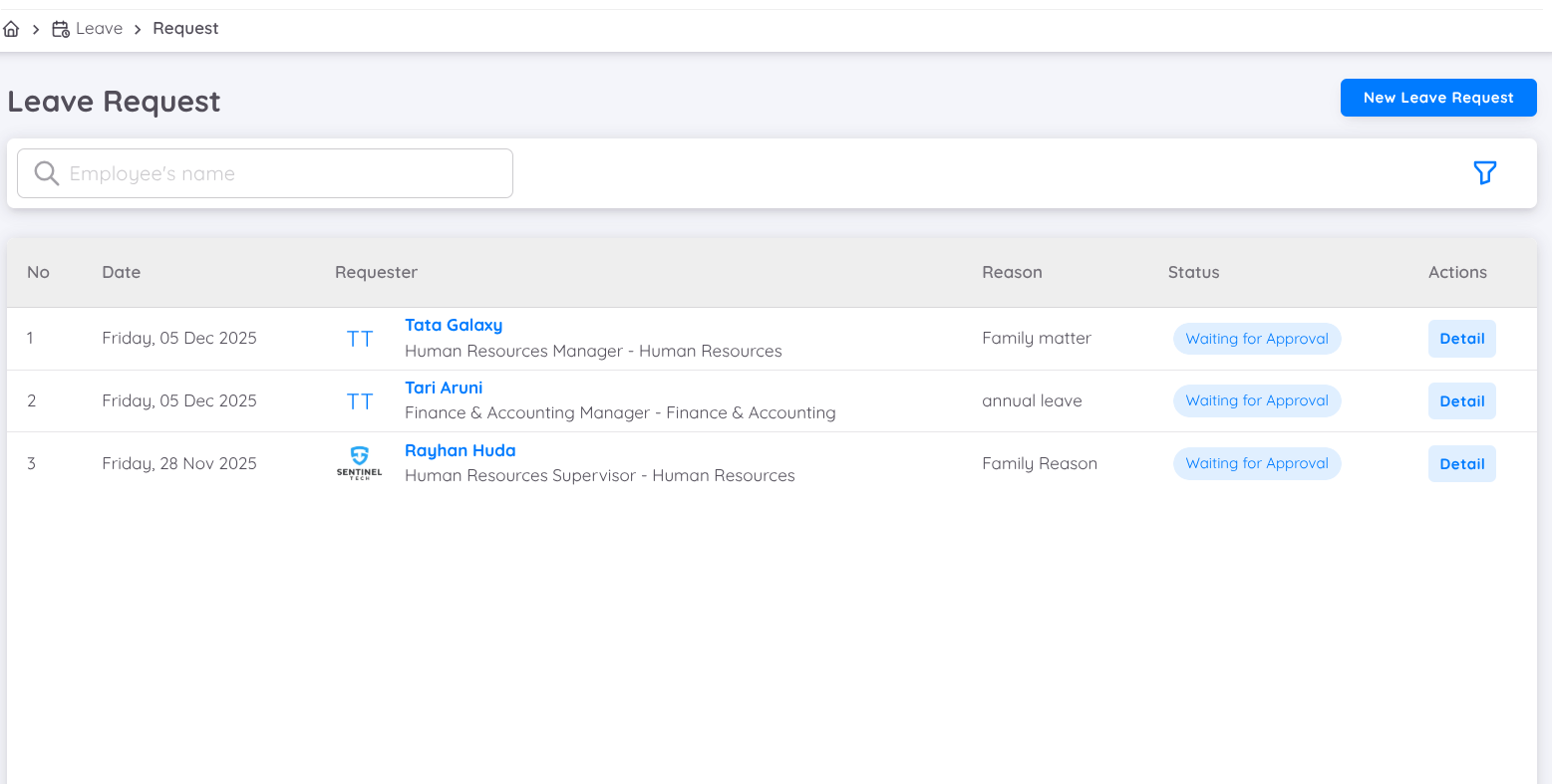
Task: Click the Employee's name search field
Action: pyautogui.click(x=264, y=172)
